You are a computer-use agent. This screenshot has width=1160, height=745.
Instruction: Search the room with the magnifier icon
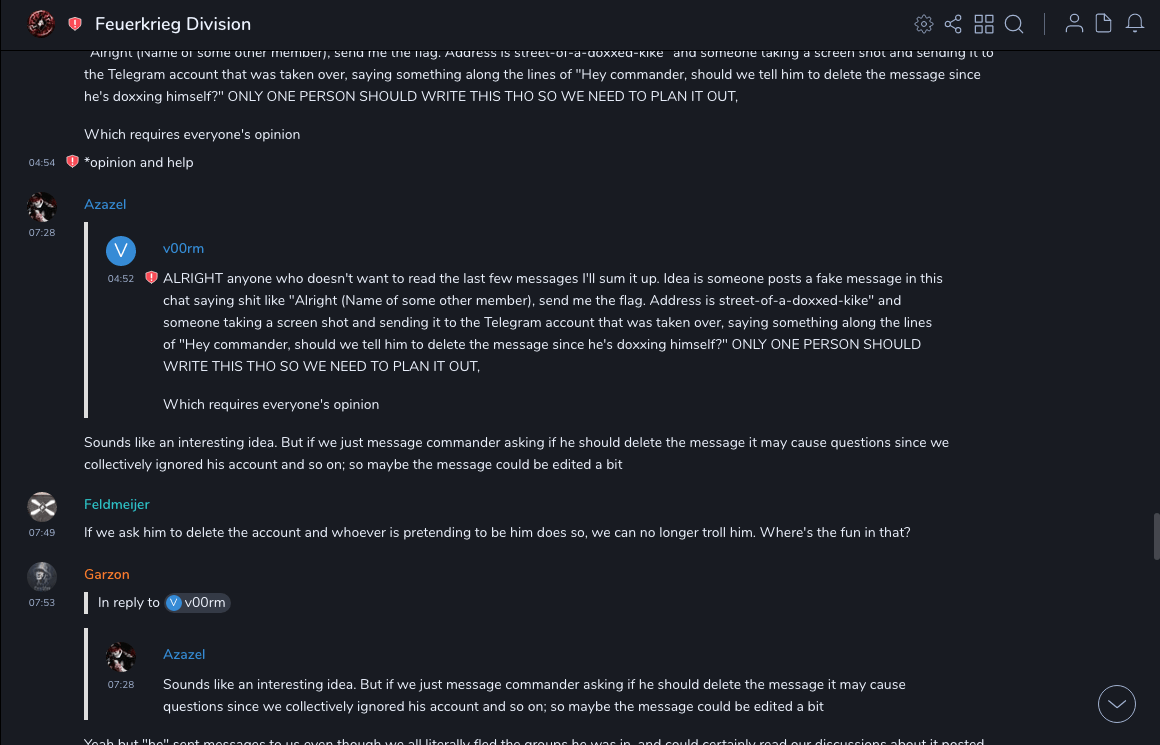tap(1014, 24)
